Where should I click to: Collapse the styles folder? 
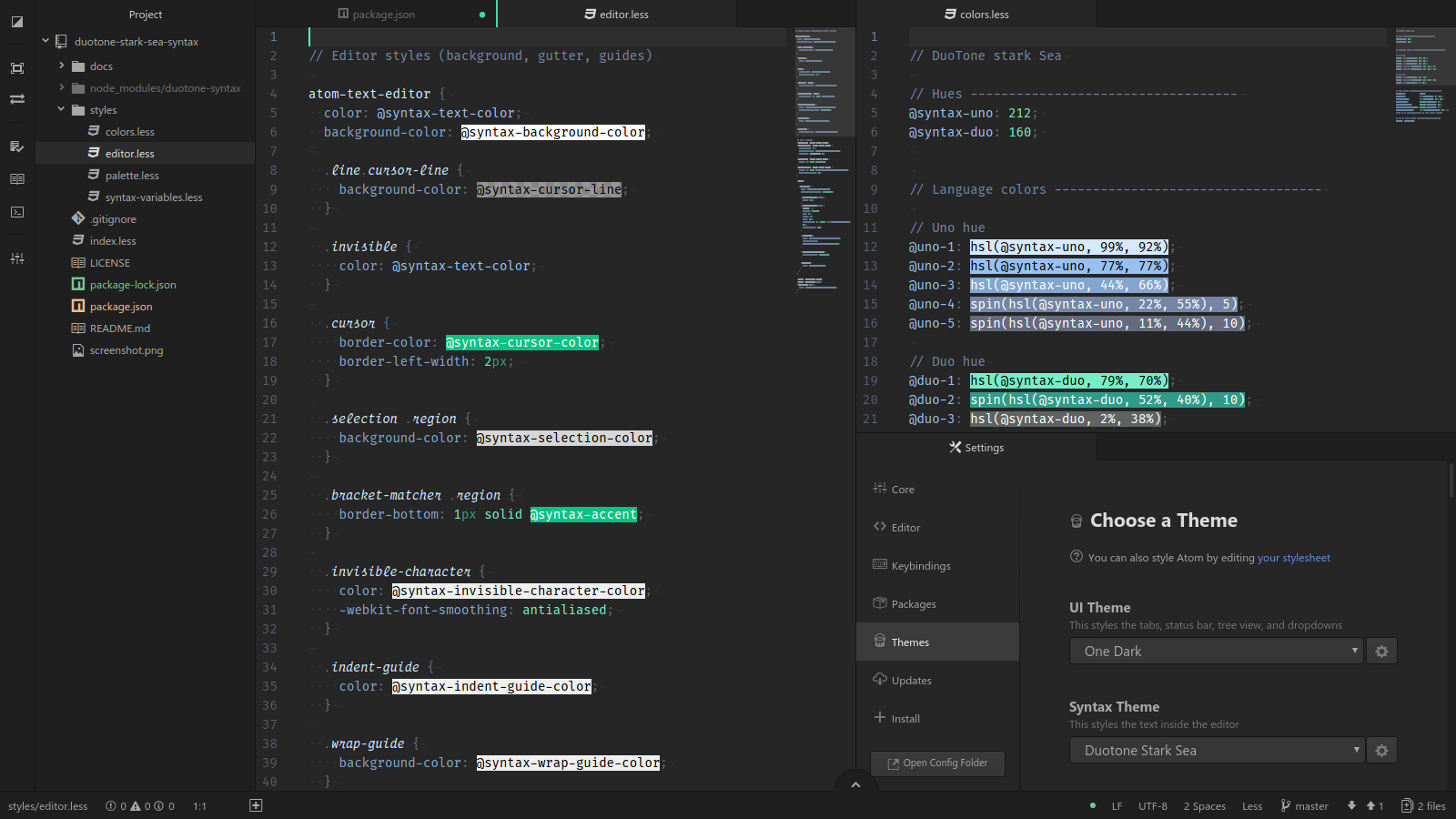point(62,109)
